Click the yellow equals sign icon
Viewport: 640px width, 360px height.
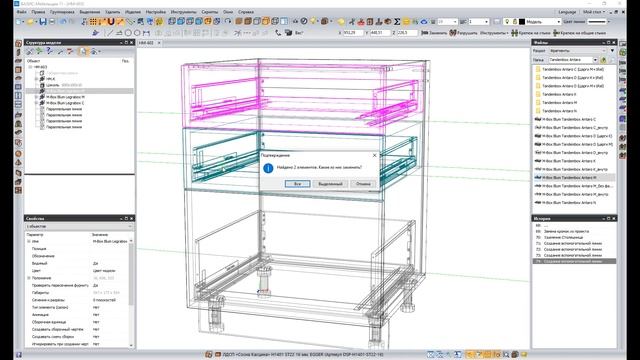tap(406, 21)
